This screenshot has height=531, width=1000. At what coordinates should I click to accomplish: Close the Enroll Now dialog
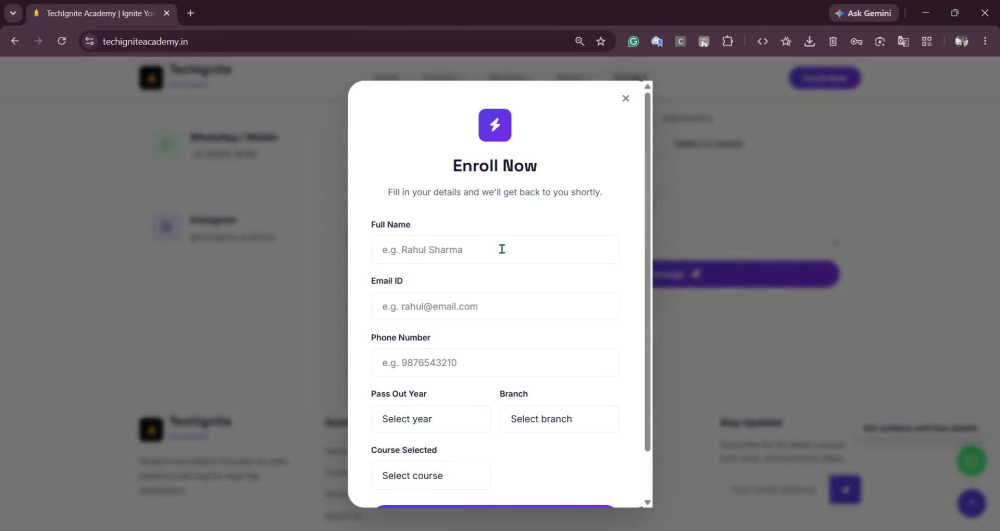click(x=626, y=98)
